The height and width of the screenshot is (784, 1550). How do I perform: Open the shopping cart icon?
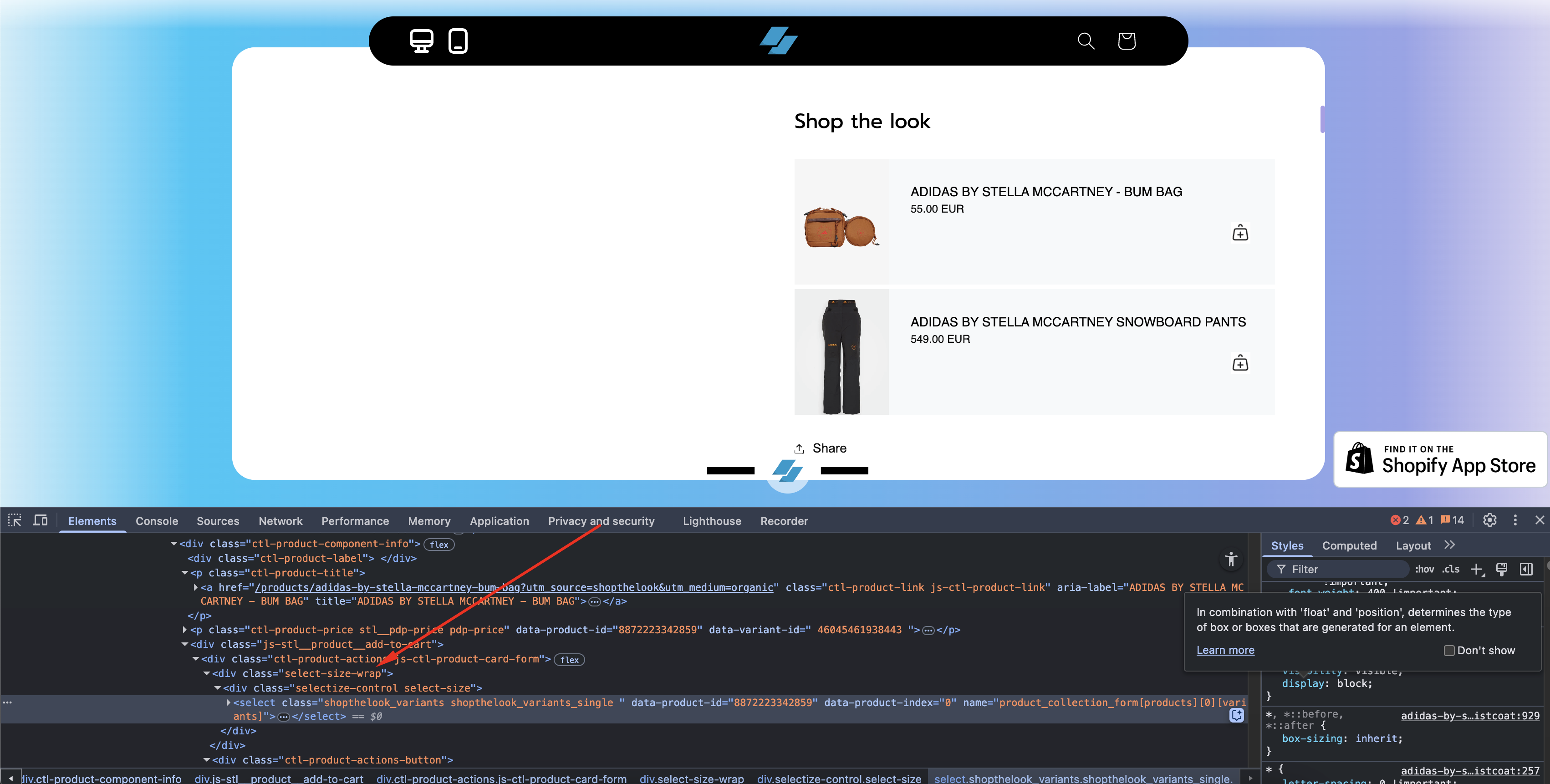click(1127, 41)
